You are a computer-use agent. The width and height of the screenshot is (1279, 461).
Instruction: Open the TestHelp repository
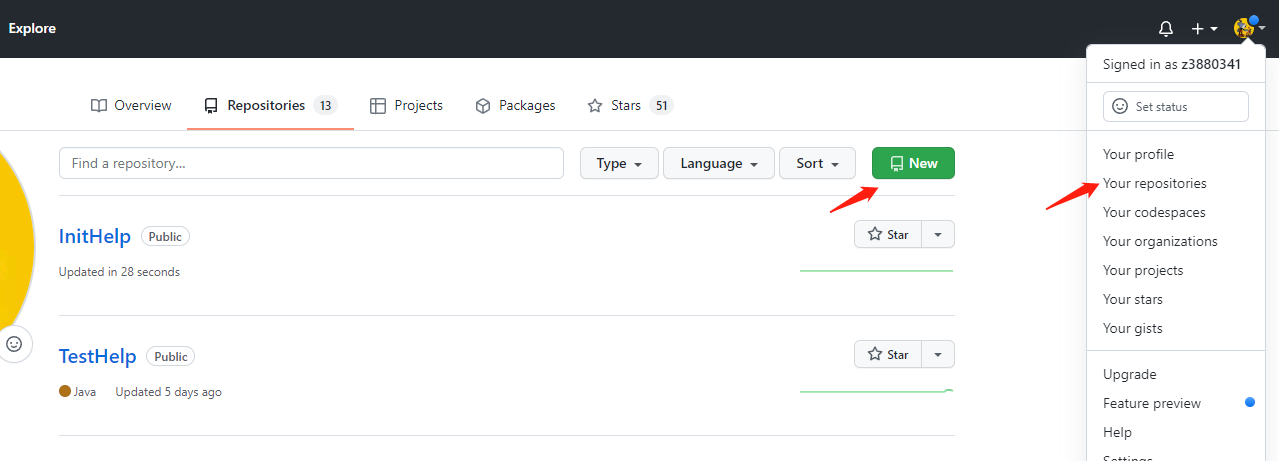tap(98, 356)
